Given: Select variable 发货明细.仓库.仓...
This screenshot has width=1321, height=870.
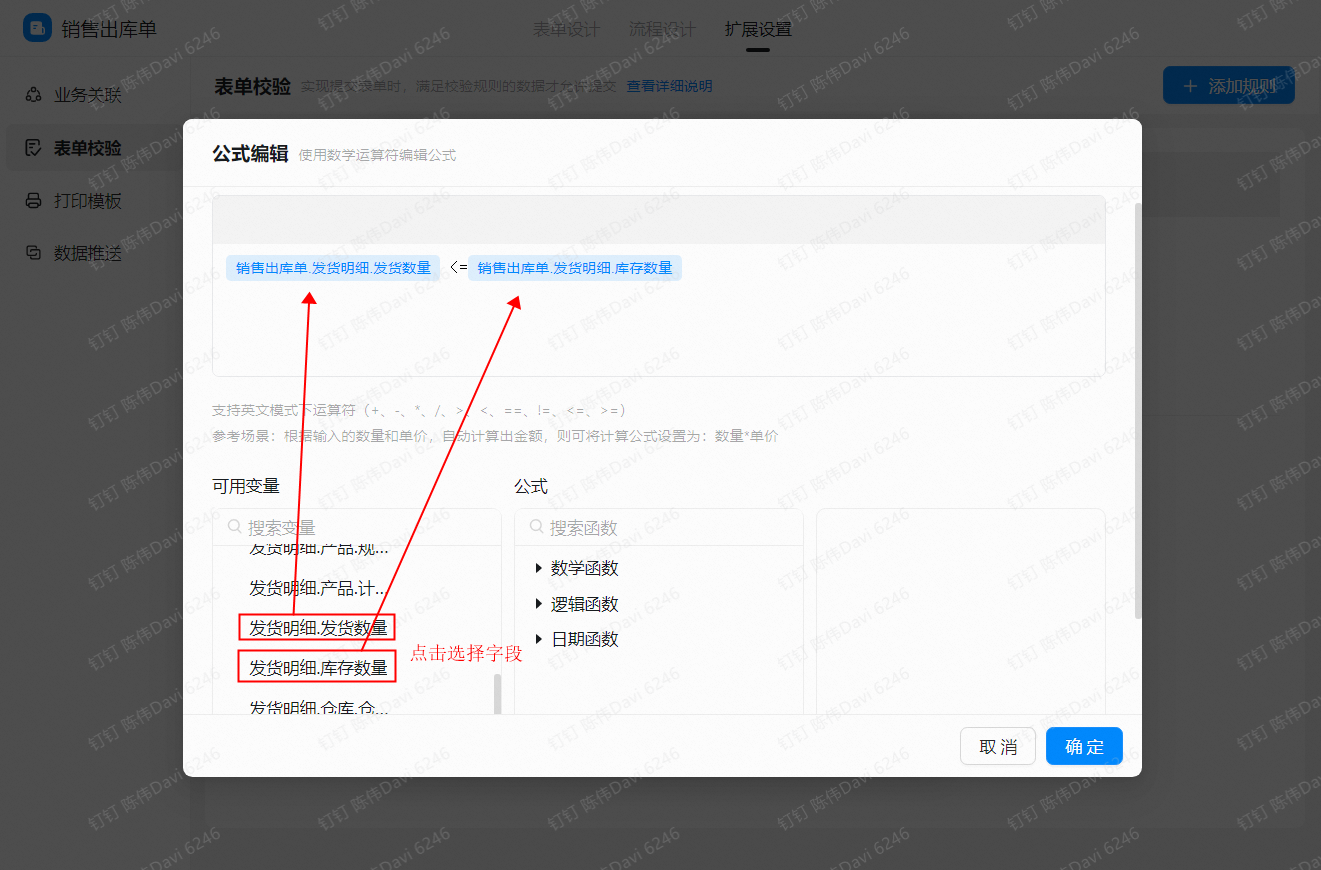Looking at the screenshot, I should click(x=318, y=708).
